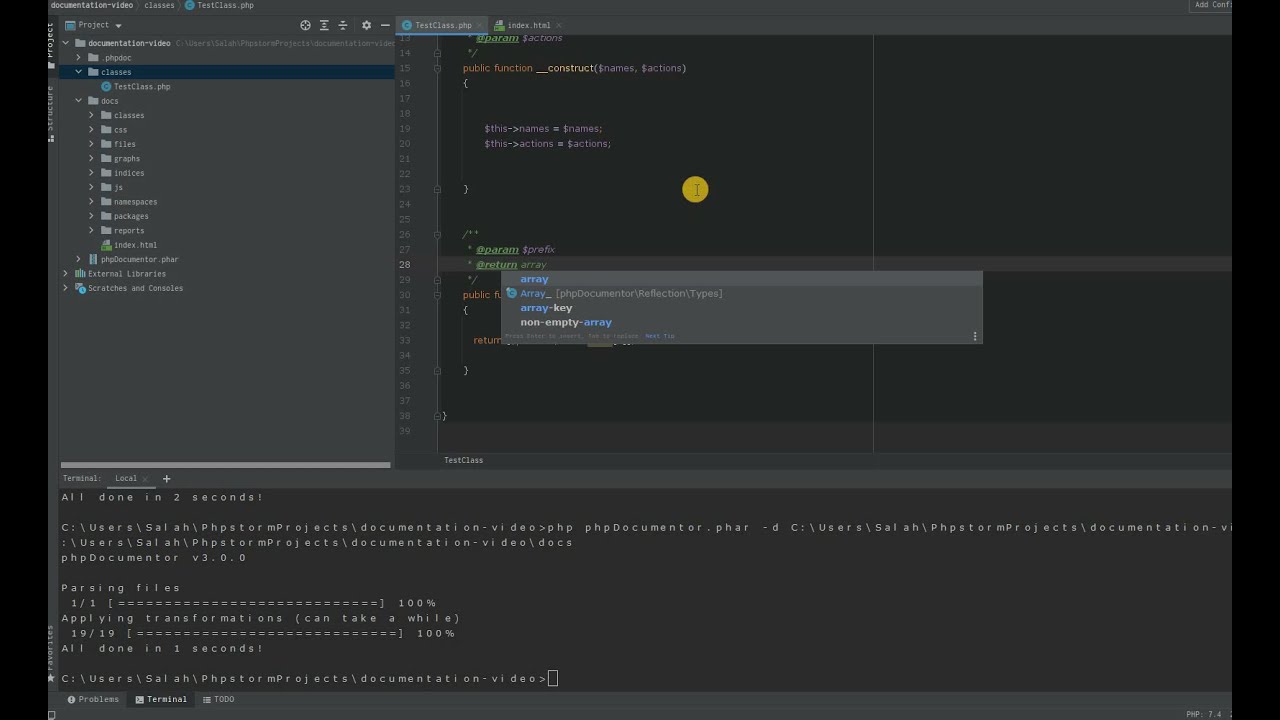Screen dimensions: 1280x720
Task: Click 'documentation-video' in the navigation breadcrumb
Action: 92,5
